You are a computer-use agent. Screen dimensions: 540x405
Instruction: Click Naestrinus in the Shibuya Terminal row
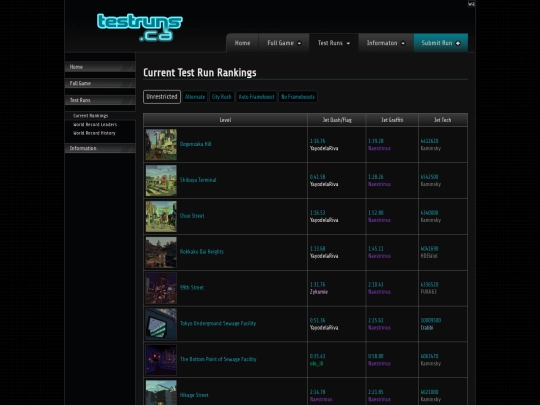pos(380,184)
